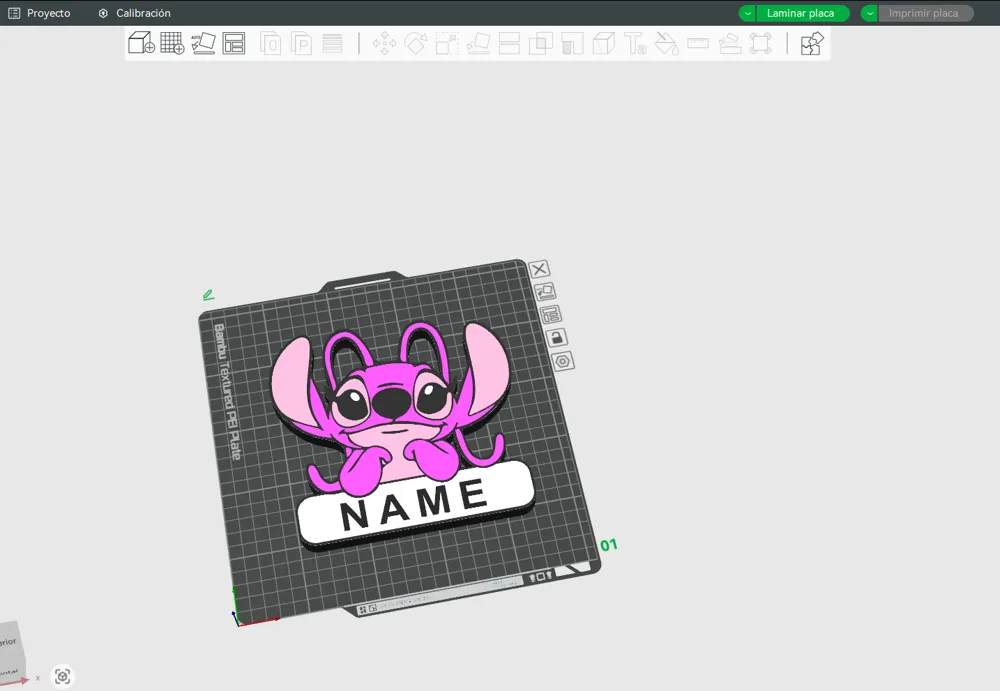This screenshot has height=691, width=1000.
Task: Expand the Imprimir placa dropdown arrow
Action: [x=869, y=13]
